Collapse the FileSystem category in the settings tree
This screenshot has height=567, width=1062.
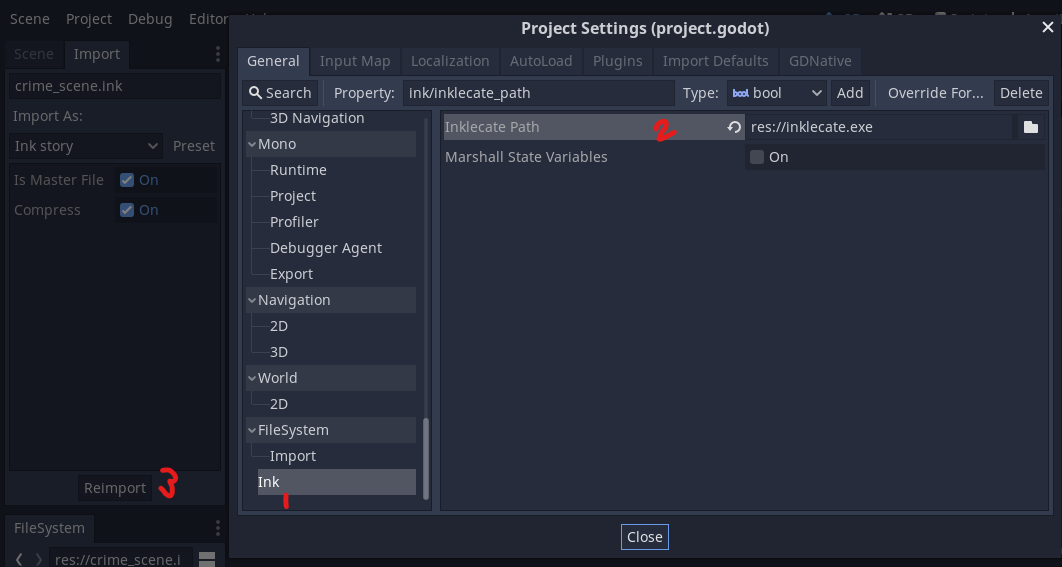tap(252, 430)
